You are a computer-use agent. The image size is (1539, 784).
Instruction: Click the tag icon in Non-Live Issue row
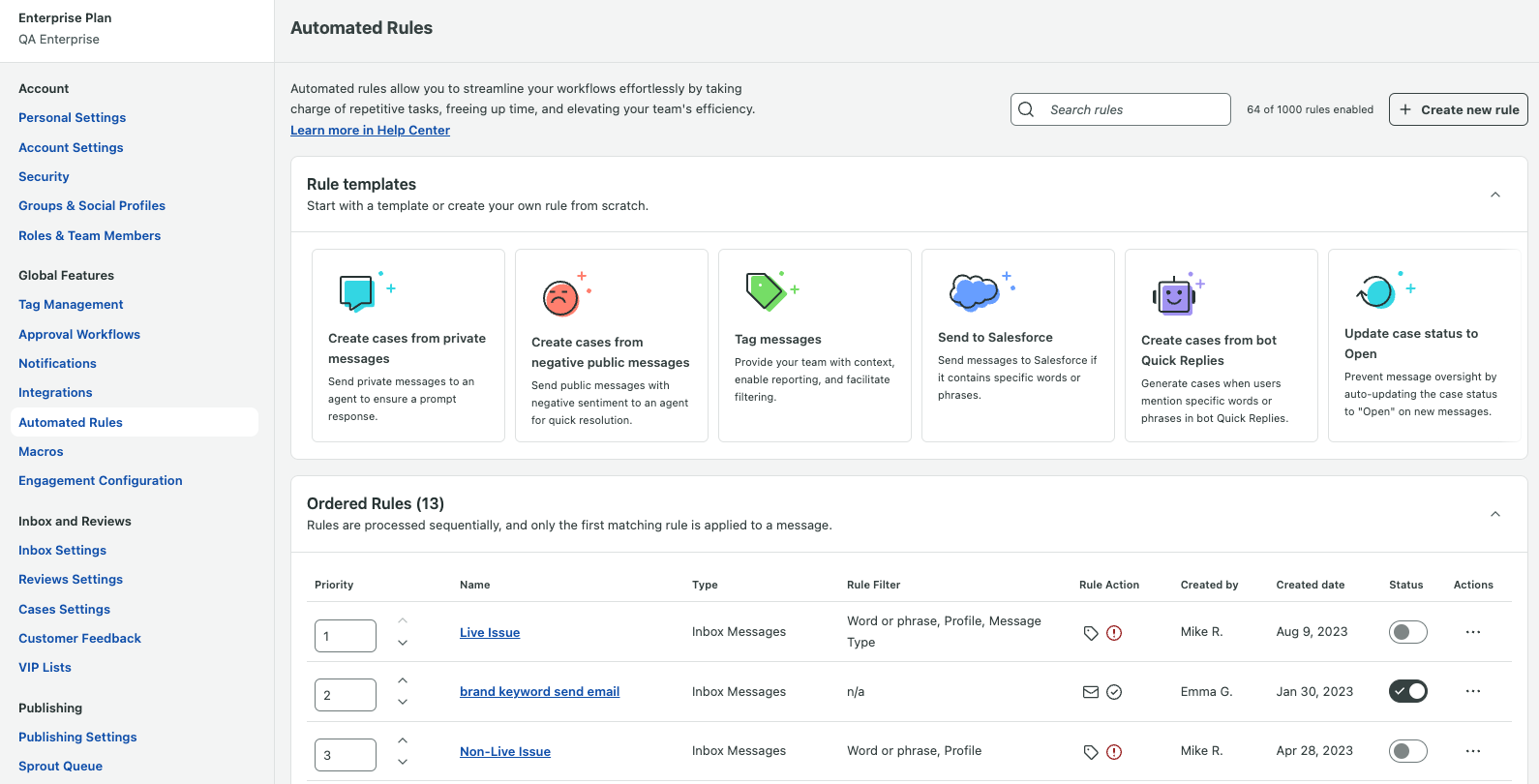pyautogui.click(x=1091, y=752)
